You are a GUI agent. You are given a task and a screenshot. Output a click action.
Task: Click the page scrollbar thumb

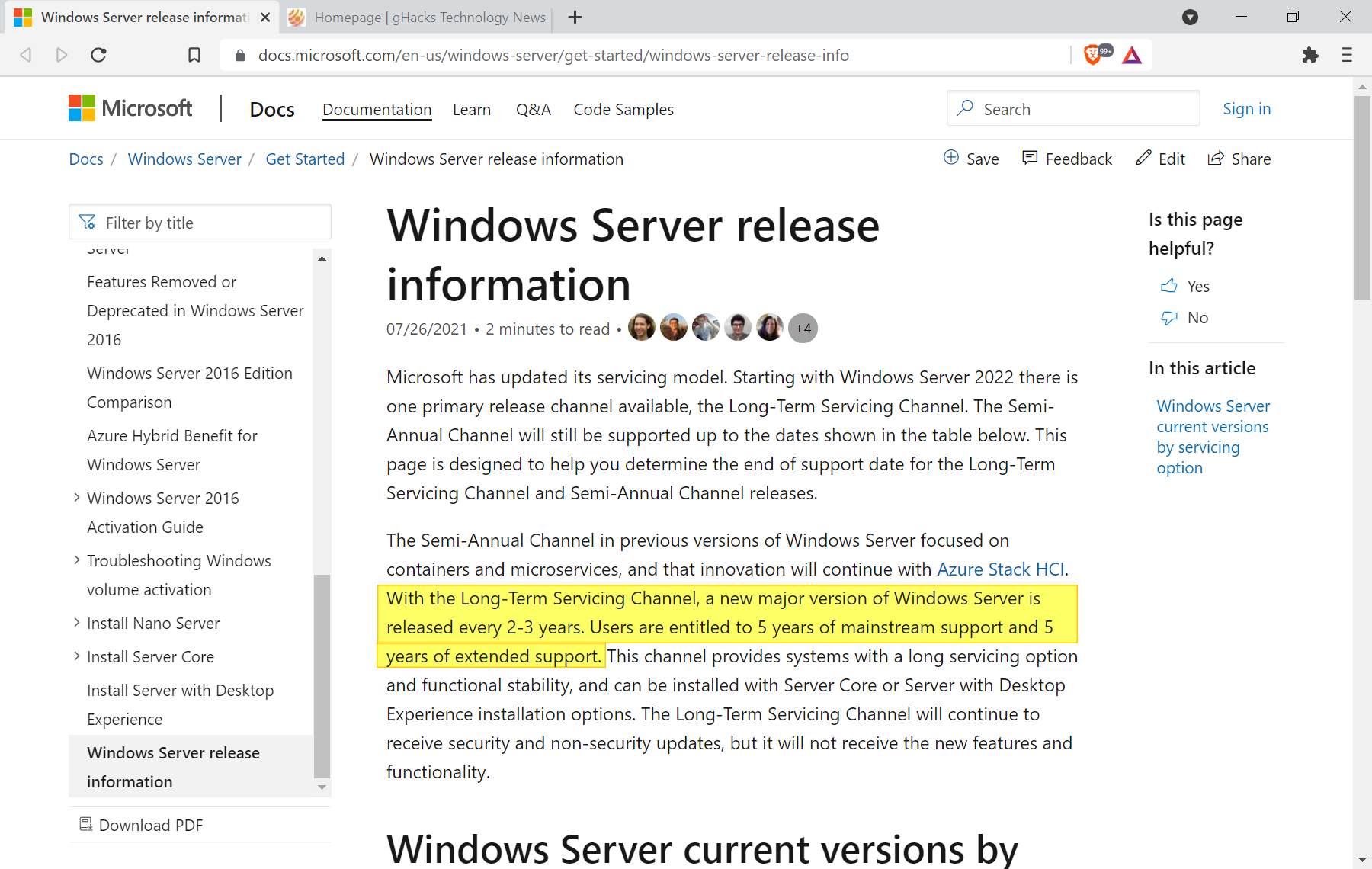1362,197
